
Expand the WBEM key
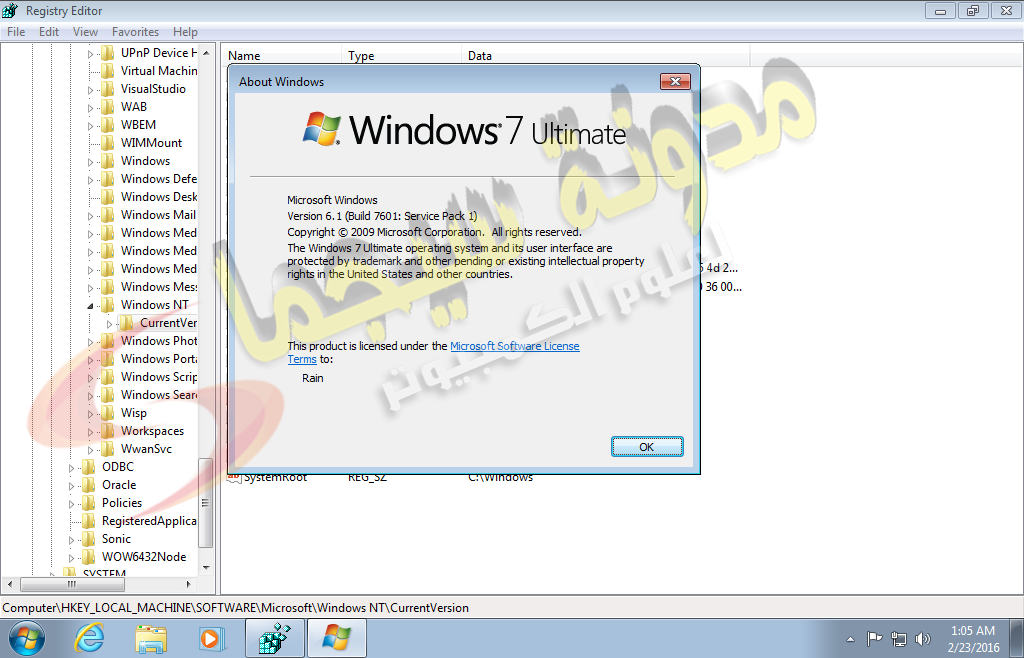point(90,125)
